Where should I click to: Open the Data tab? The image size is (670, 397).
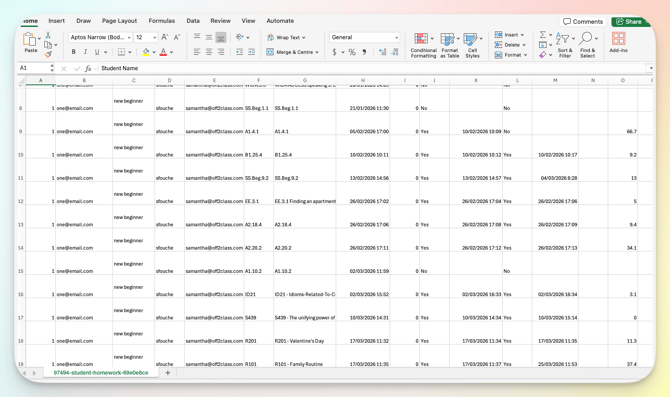coord(193,21)
